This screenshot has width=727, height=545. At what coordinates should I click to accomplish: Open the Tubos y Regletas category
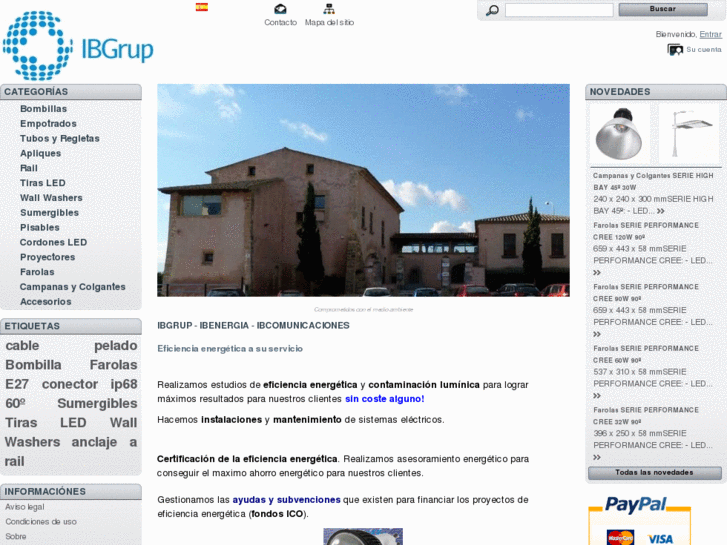click(60, 139)
